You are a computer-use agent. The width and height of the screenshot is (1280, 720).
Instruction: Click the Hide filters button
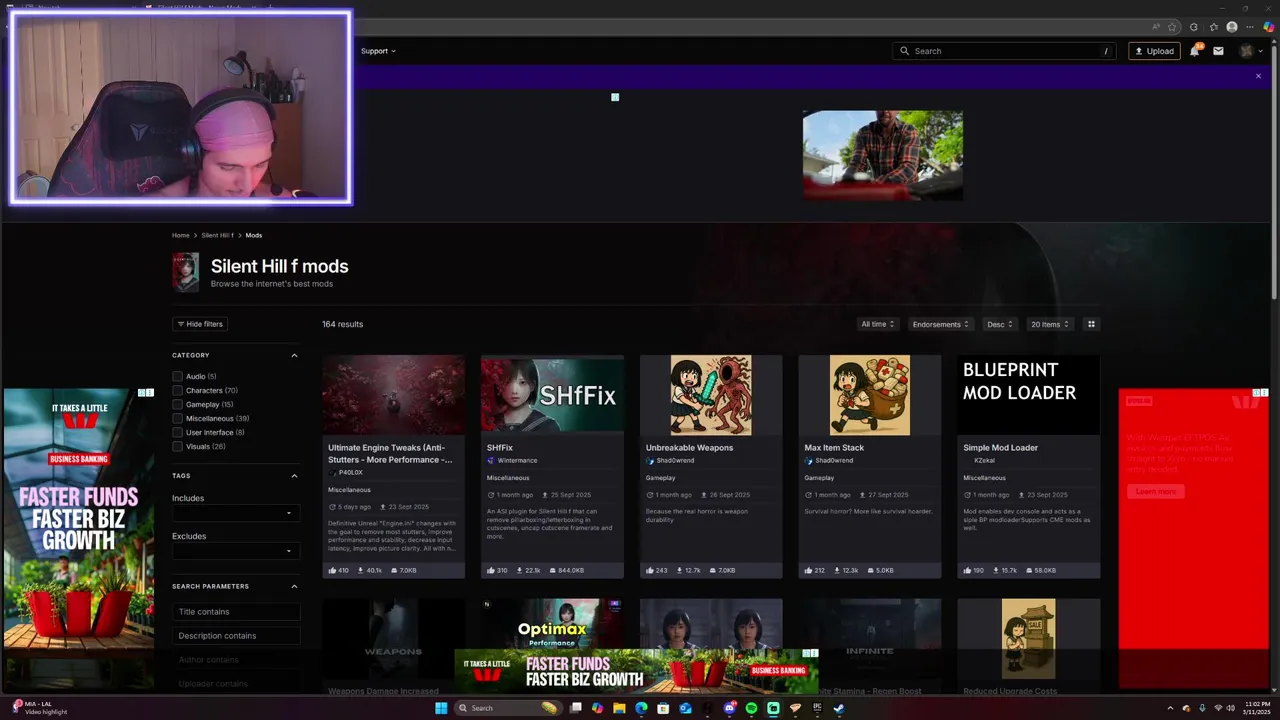point(200,324)
